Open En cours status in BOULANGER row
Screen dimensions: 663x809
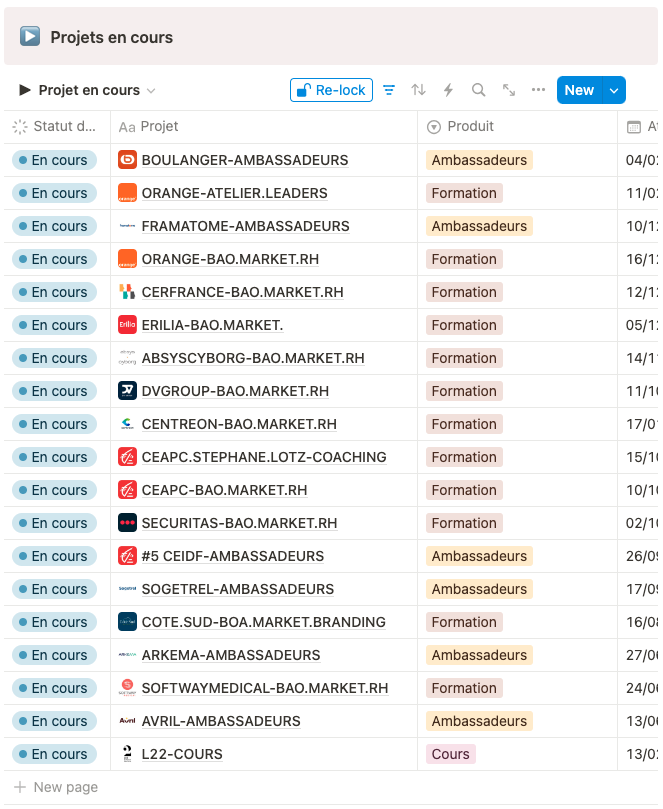coord(54,160)
